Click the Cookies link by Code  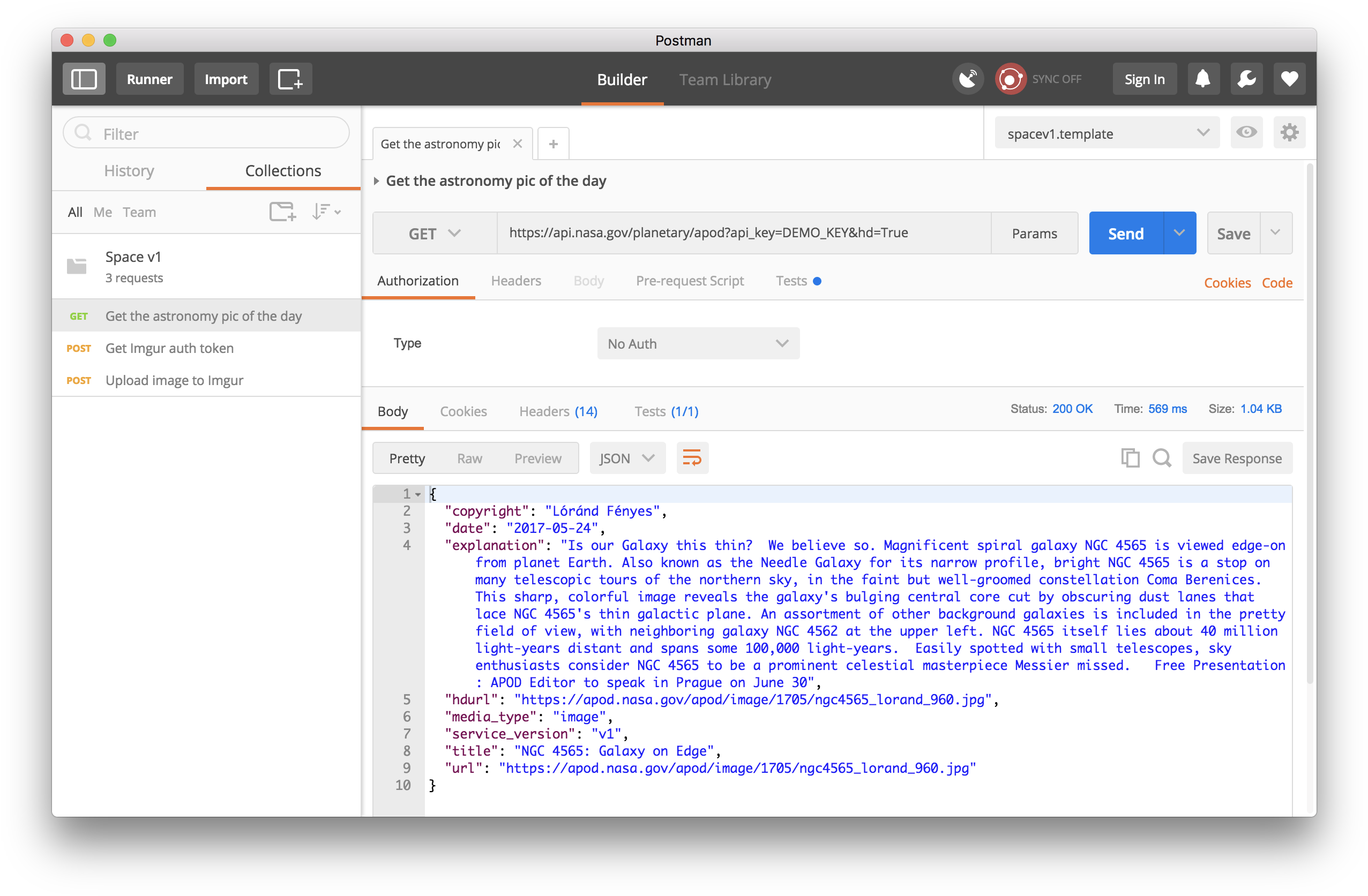[1227, 283]
